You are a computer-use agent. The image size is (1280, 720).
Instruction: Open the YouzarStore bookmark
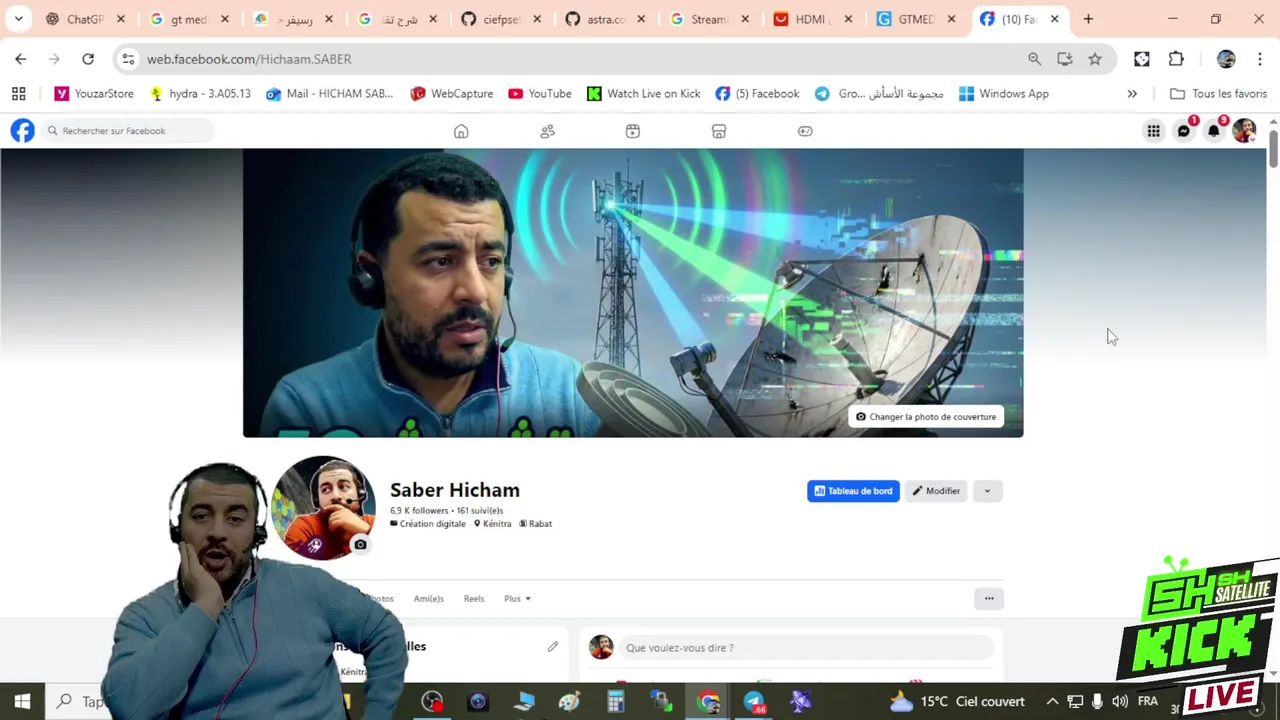94,94
